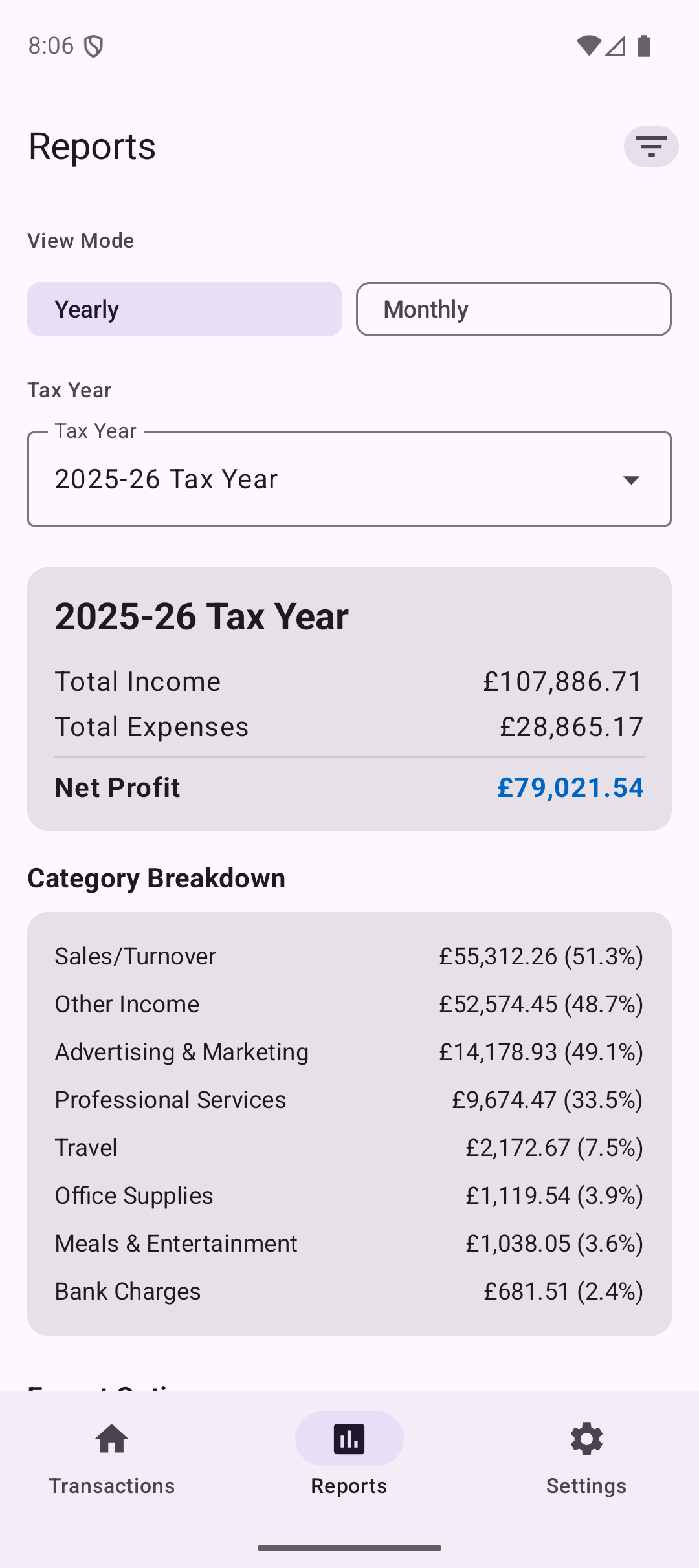Tap the VPN shield status icon
The width and height of the screenshot is (699, 1568).
click(94, 46)
